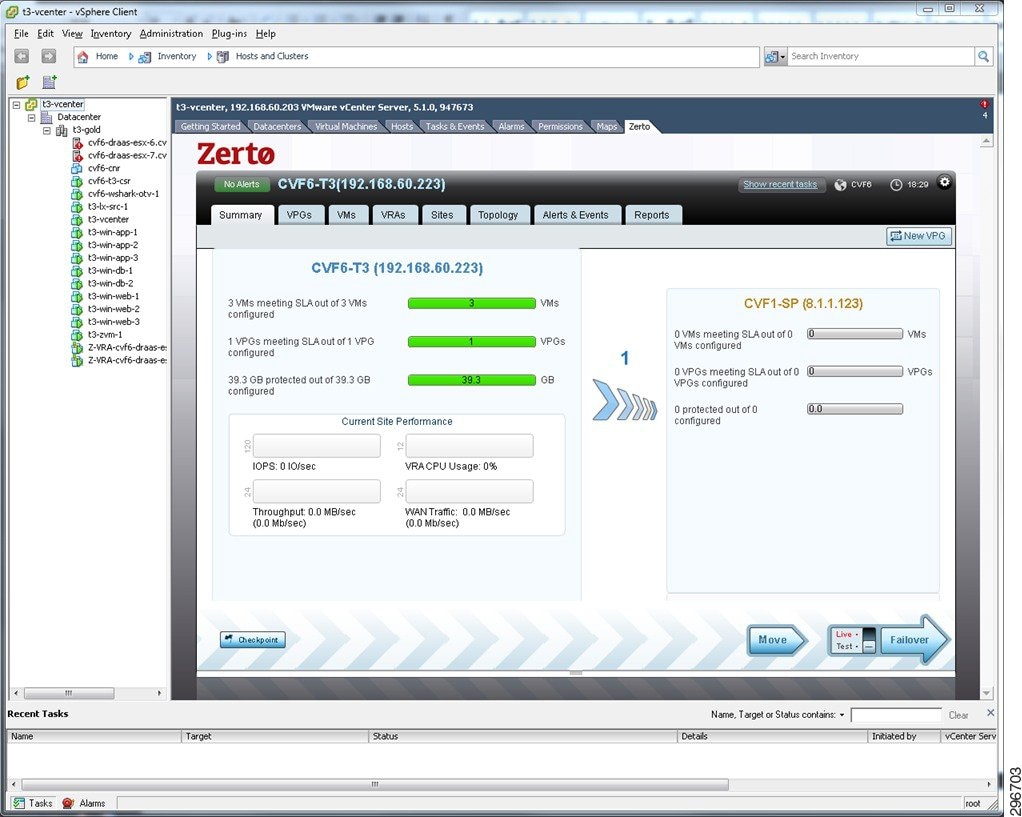Screen dimensions: 1022x817
Task: Click the new folder toolbar icon
Action: click(23, 82)
